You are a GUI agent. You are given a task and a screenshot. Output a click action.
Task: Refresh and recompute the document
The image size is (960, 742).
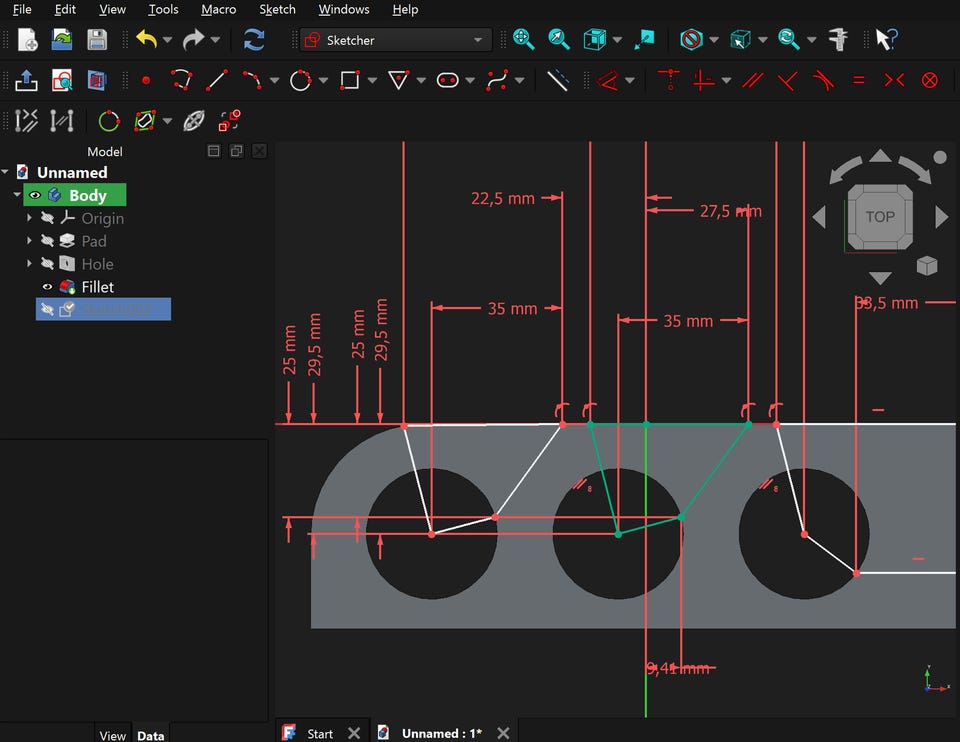254,40
